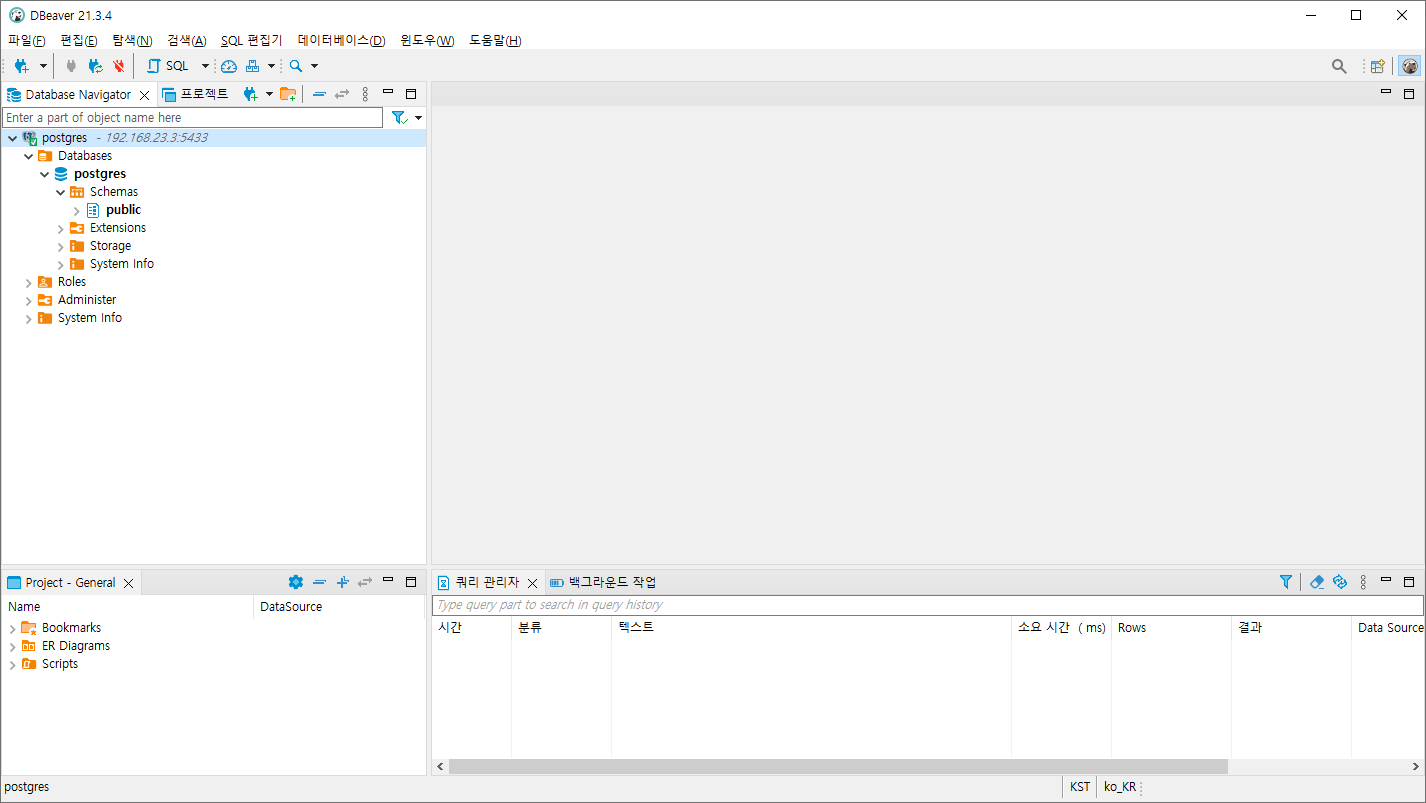Collapse the bold postgres database node
Viewport: 1426px width, 803px height.
pyautogui.click(x=44, y=174)
